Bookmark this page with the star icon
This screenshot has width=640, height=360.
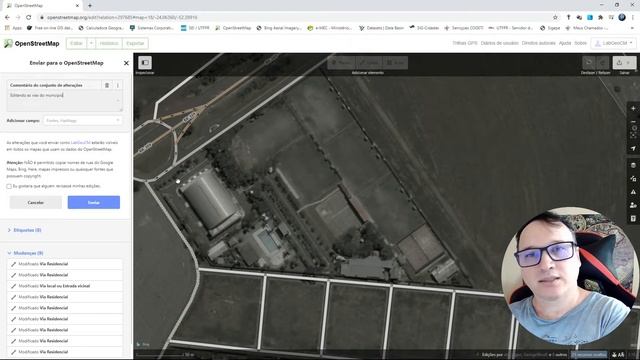click(555, 18)
